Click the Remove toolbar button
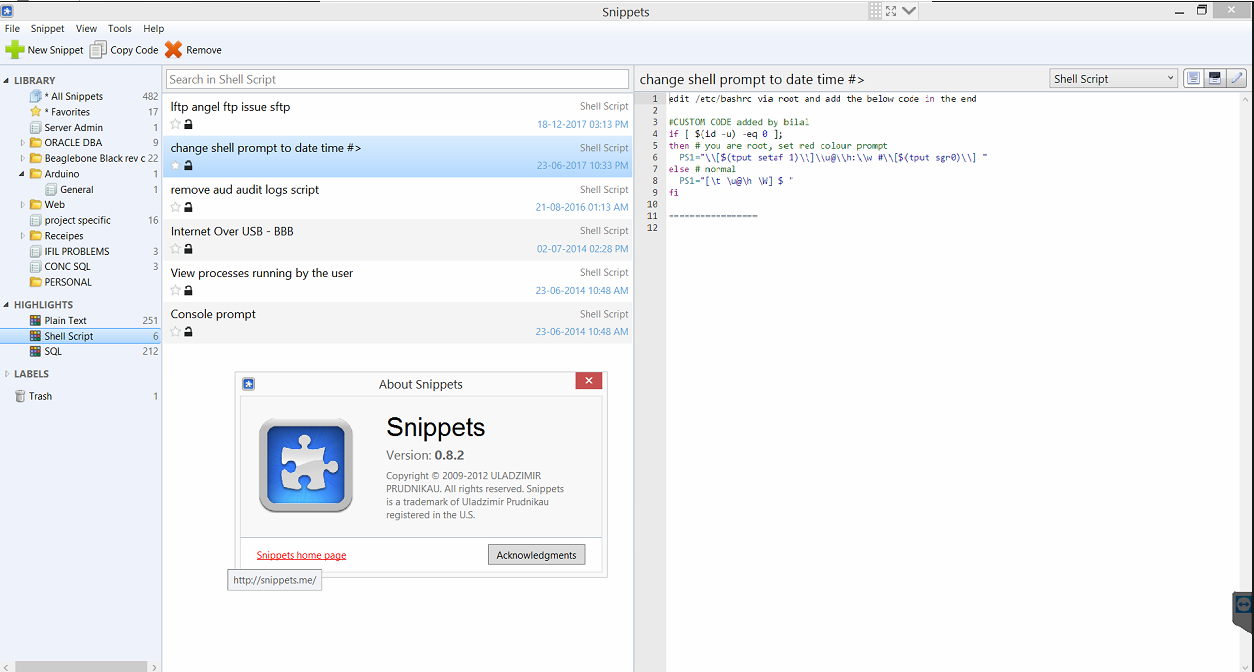Image resolution: width=1254 pixels, height=672 pixels. [x=193, y=50]
